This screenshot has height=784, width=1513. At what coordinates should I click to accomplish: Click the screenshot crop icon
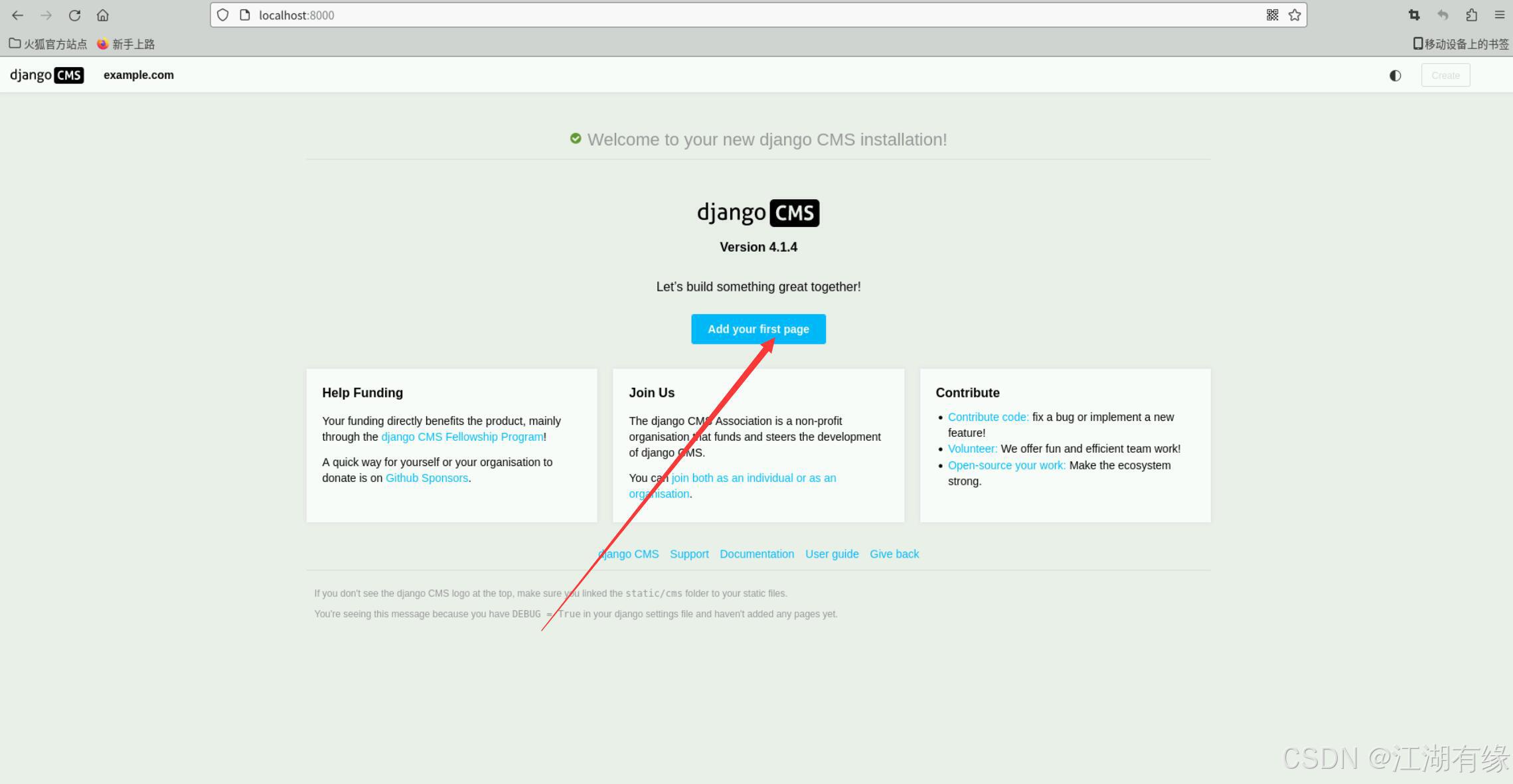coord(1413,15)
